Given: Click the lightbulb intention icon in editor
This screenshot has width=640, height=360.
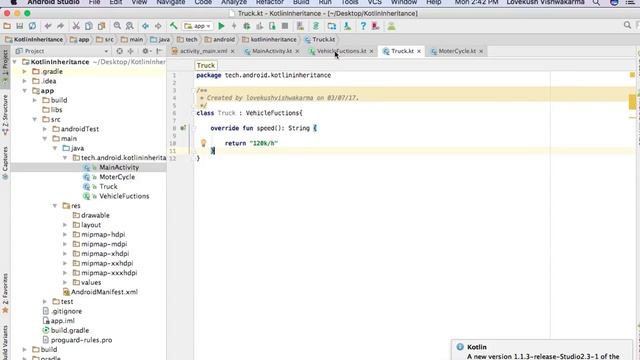Looking at the screenshot, I should click(203, 142).
